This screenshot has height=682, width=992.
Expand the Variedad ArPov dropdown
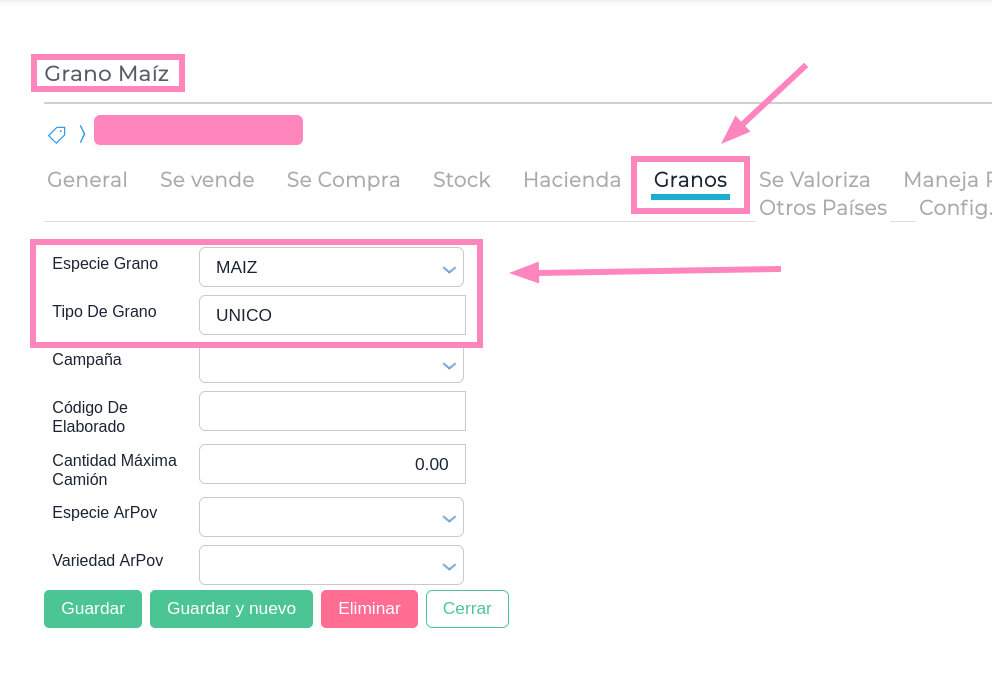331,565
